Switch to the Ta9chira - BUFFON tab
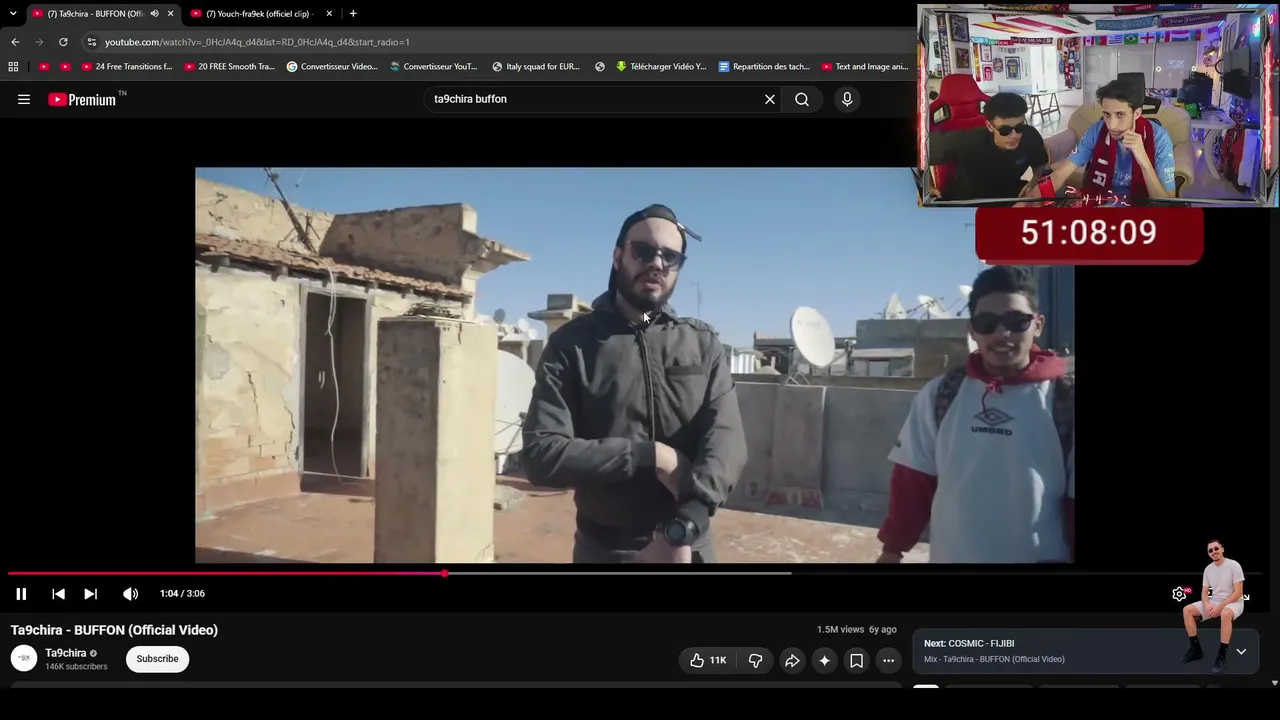Viewport: 1280px width, 720px height. (95, 14)
